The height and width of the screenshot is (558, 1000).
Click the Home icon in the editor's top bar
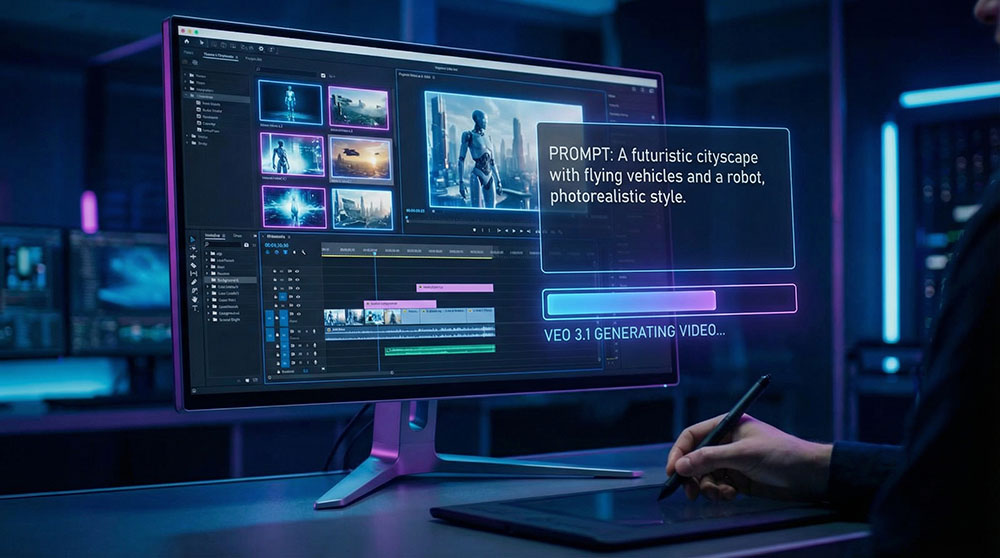tap(187, 41)
